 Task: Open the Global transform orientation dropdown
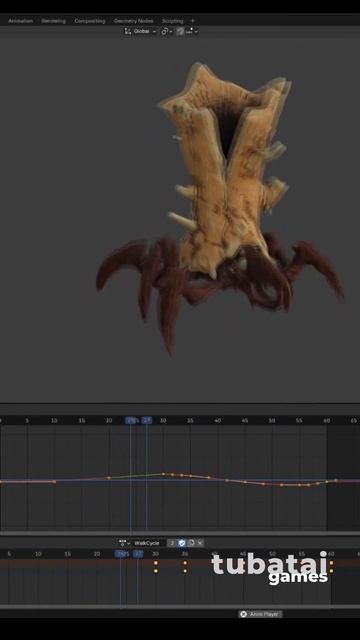tap(141, 31)
